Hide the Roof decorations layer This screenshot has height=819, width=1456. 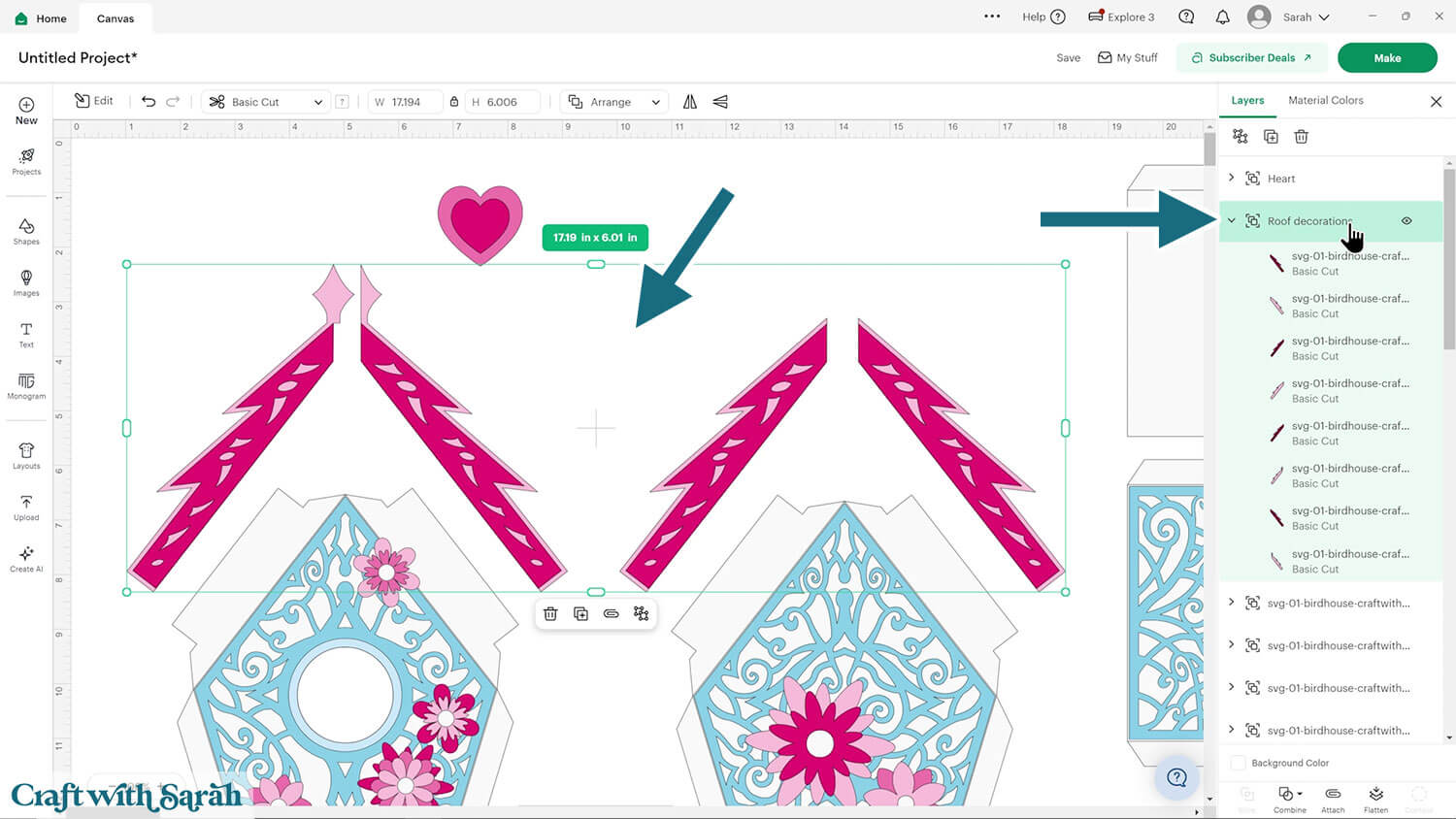[1406, 221]
